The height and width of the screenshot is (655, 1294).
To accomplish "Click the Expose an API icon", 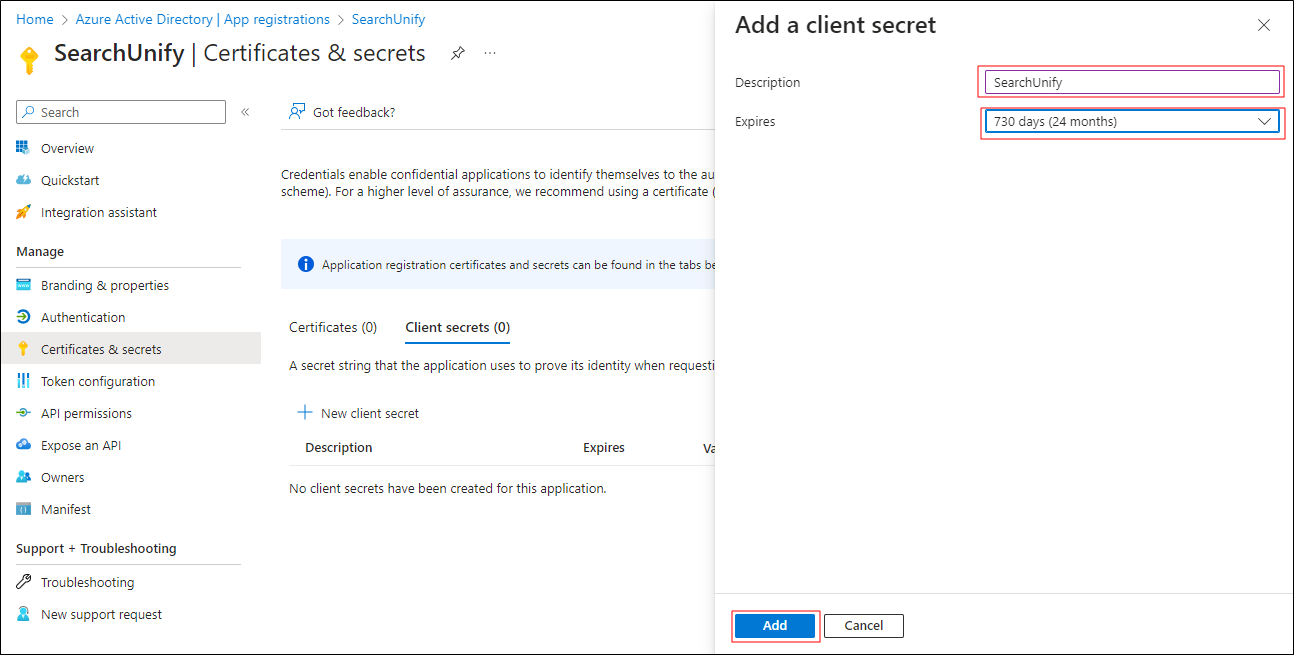I will coord(23,445).
